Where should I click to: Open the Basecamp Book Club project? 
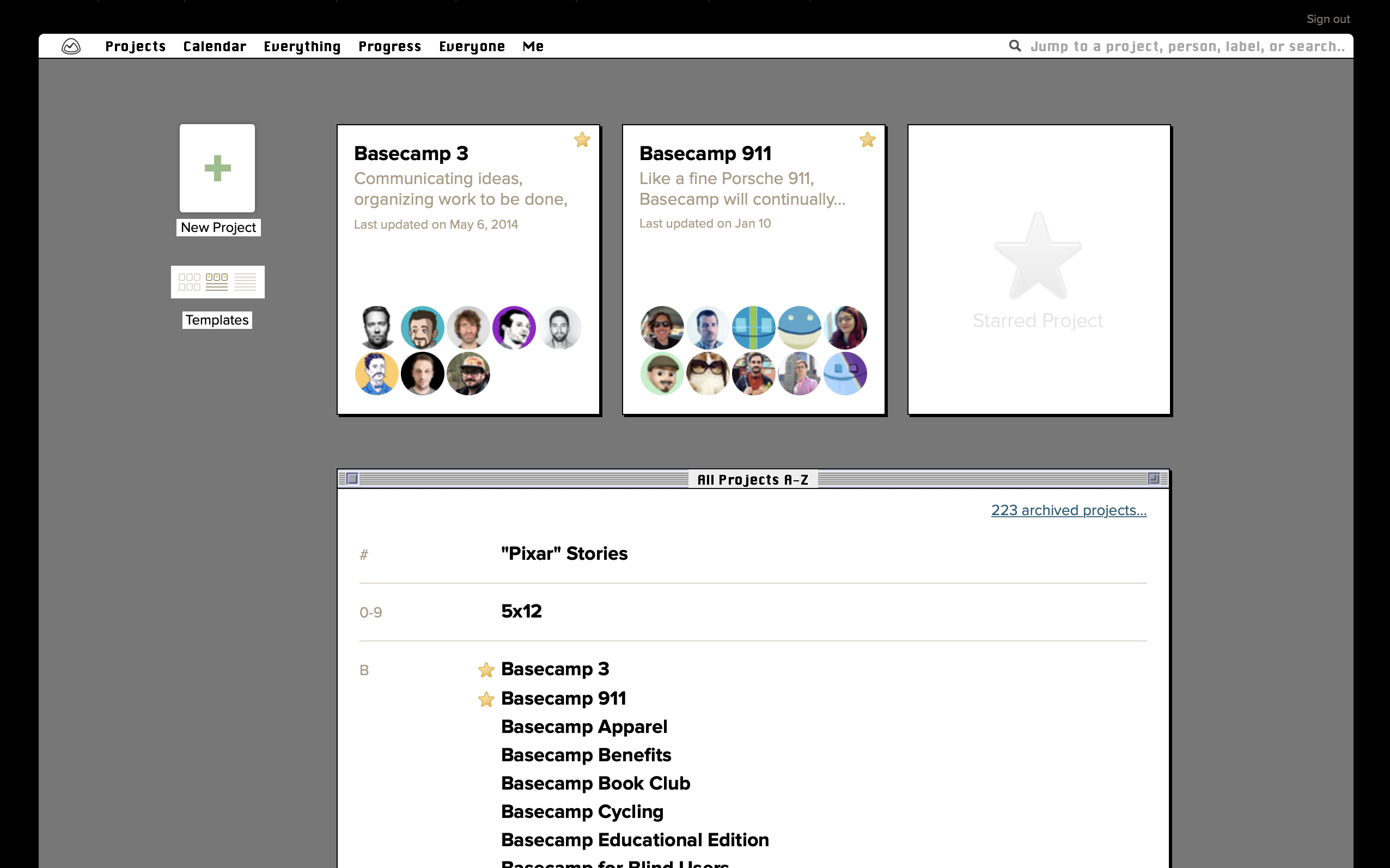tap(595, 783)
